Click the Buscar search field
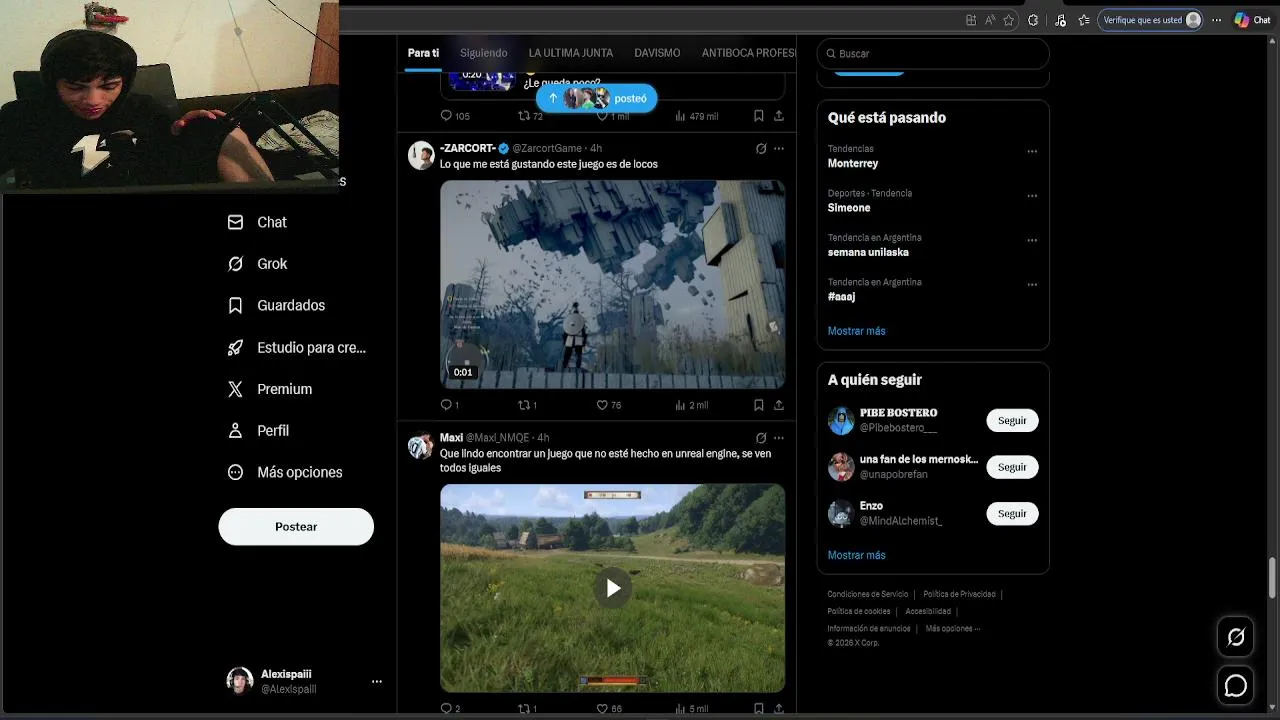 coord(933,53)
